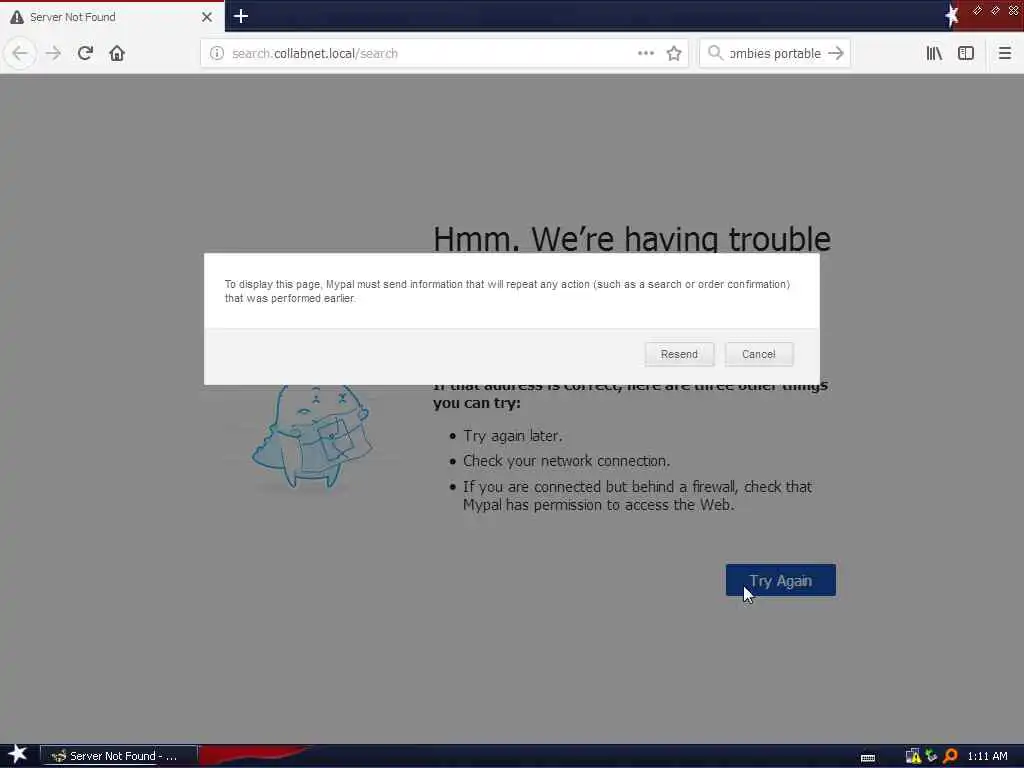
Task: Open a new tab with the plus button
Action: click(240, 16)
